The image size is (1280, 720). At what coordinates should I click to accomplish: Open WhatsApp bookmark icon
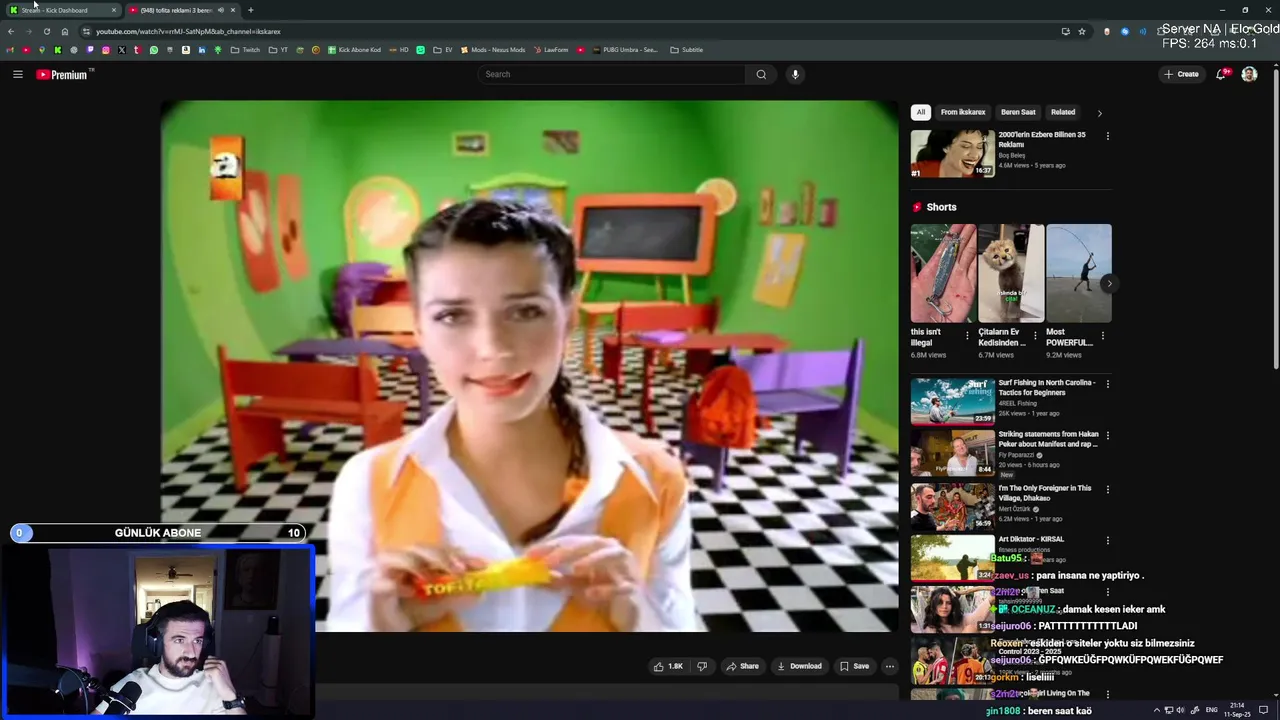pos(154,50)
